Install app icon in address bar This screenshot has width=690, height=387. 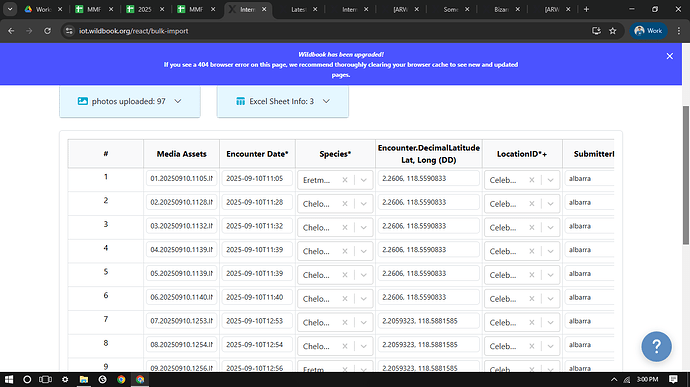point(596,31)
